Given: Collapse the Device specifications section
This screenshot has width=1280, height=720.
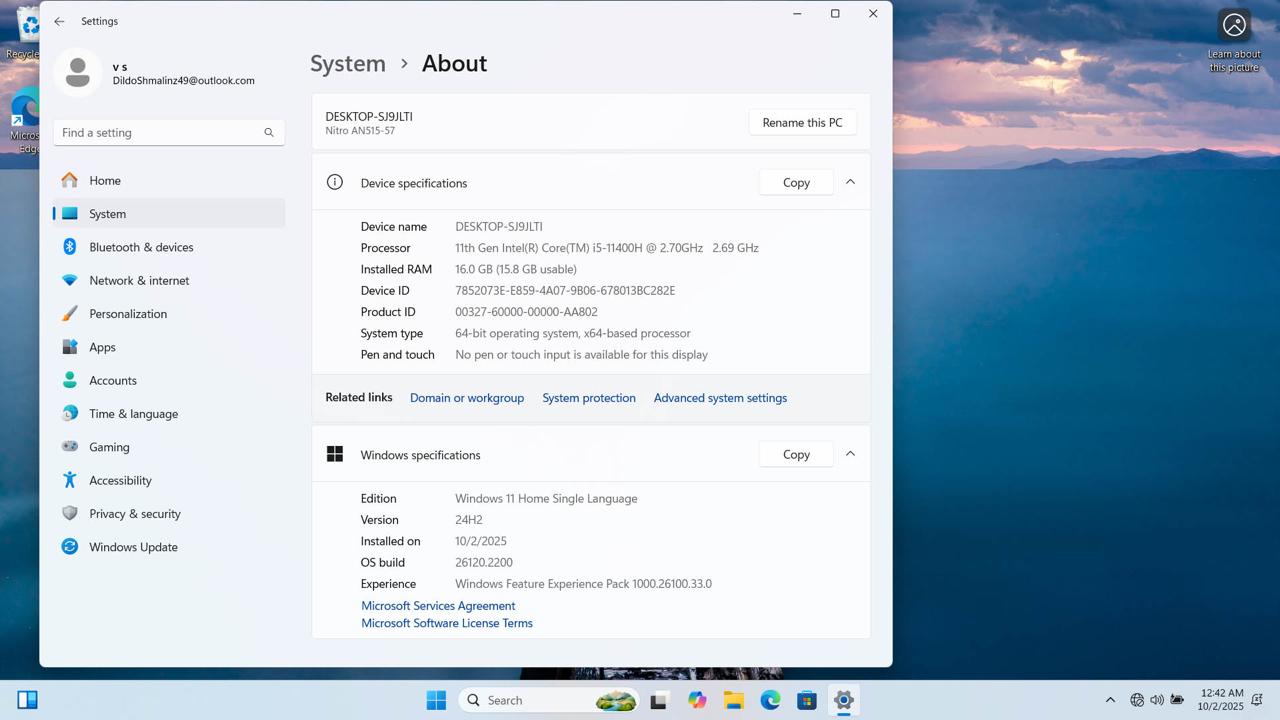Looking at the screenshot, I should (x=850, y=182).
